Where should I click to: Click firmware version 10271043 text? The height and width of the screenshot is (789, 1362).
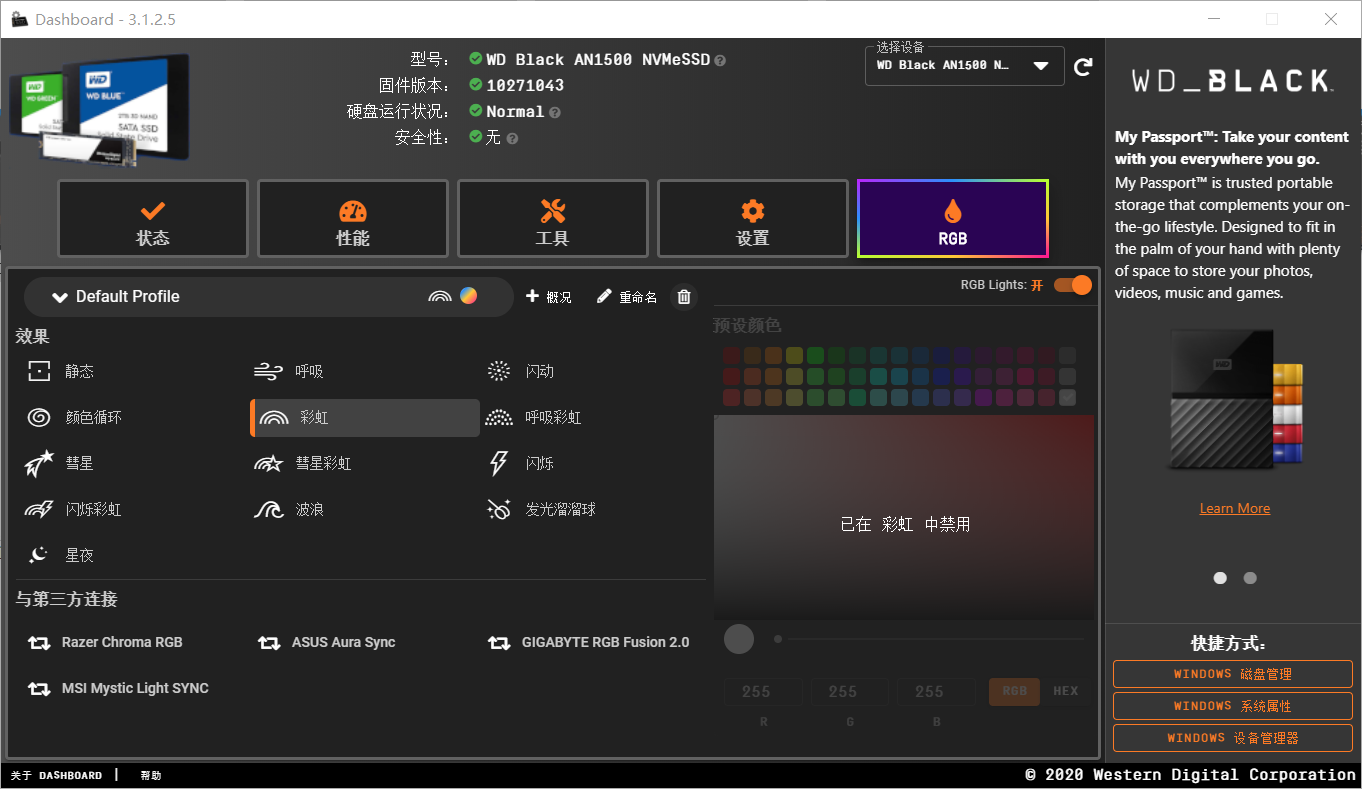pyautogui.click(x=525, y=86)
